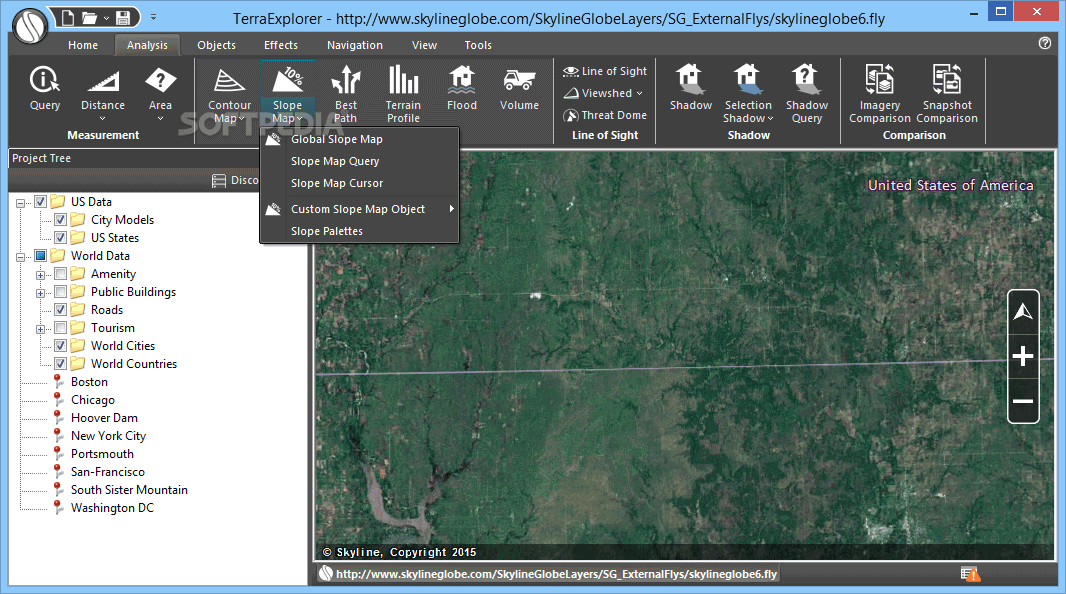The image size is (1066, 594).
Task: Switch to the Effects ribbon tab
Action: (281, 45)
